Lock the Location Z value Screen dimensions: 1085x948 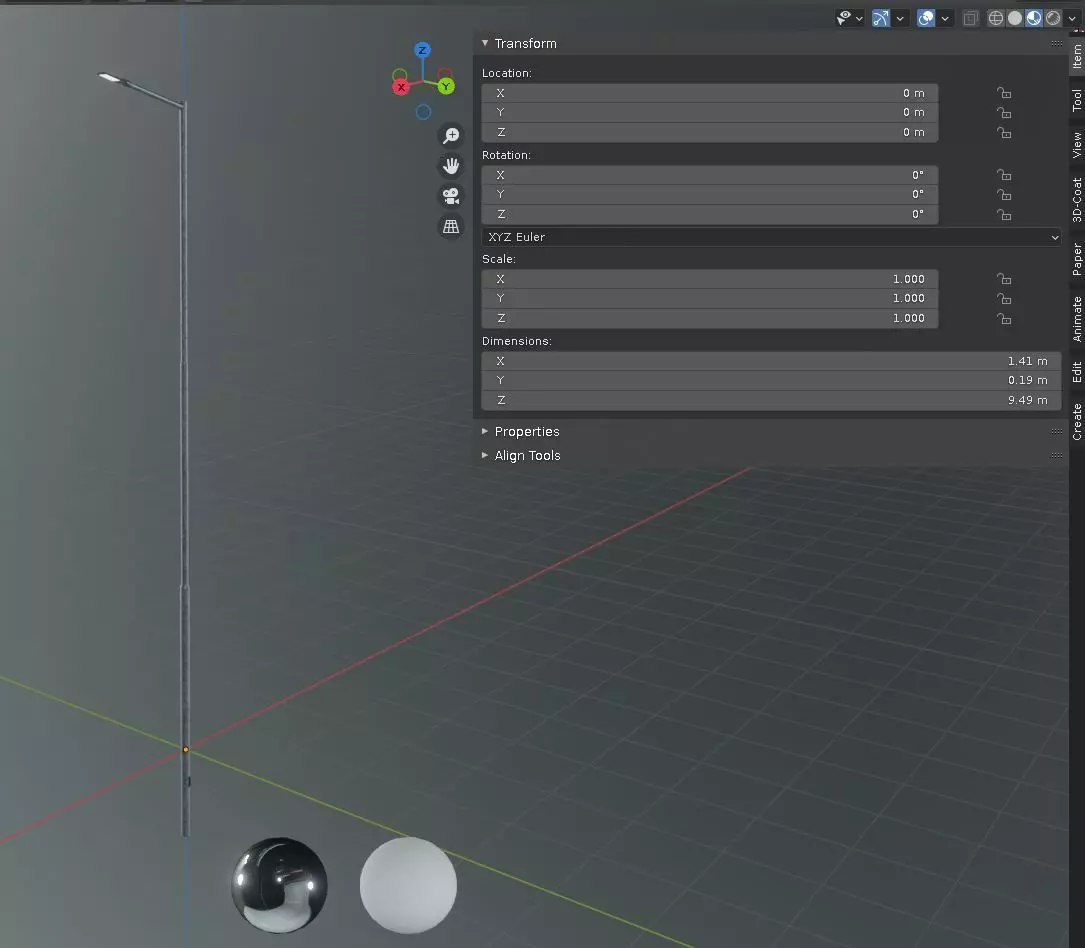tap(1004, 132)
